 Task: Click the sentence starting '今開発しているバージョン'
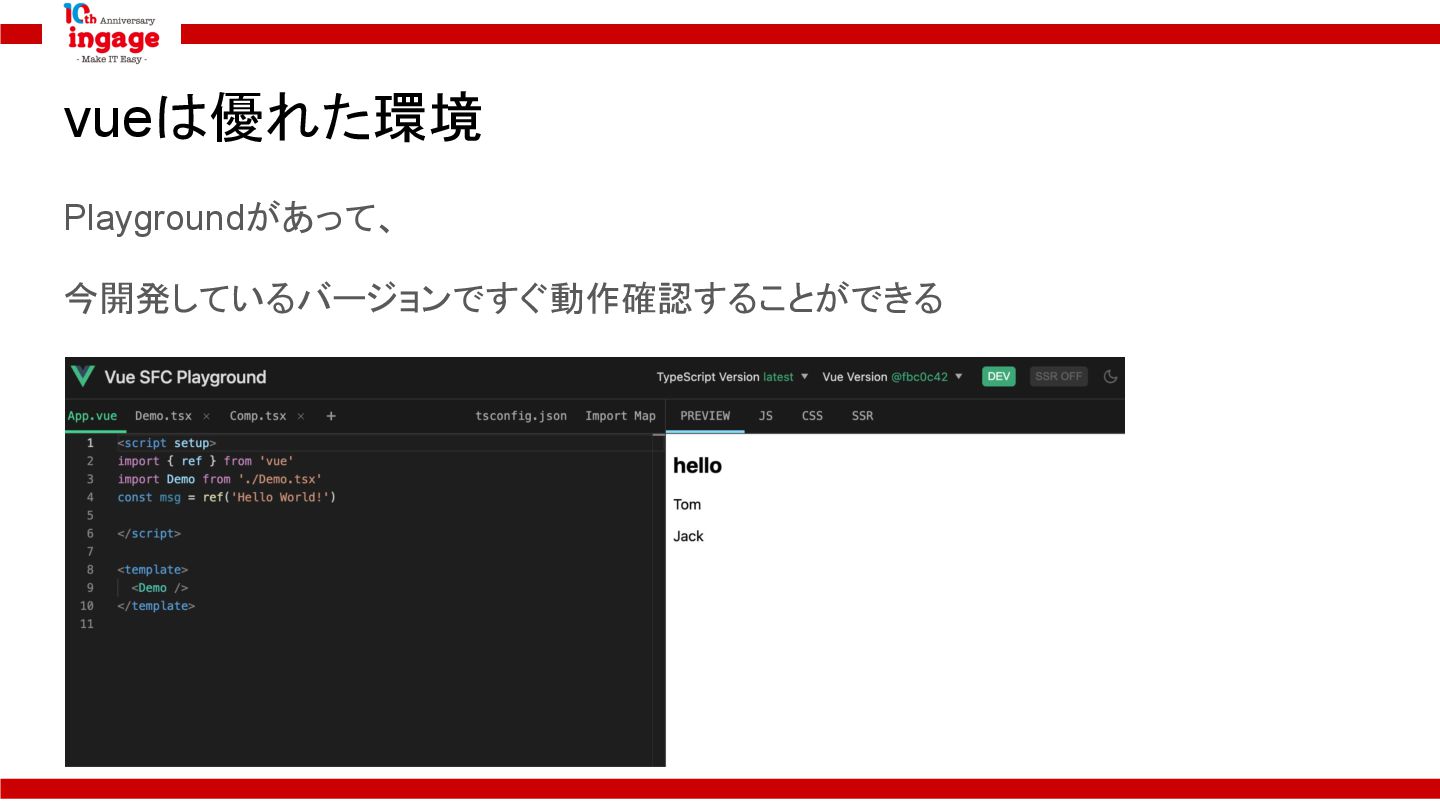[x=503, y=298]
